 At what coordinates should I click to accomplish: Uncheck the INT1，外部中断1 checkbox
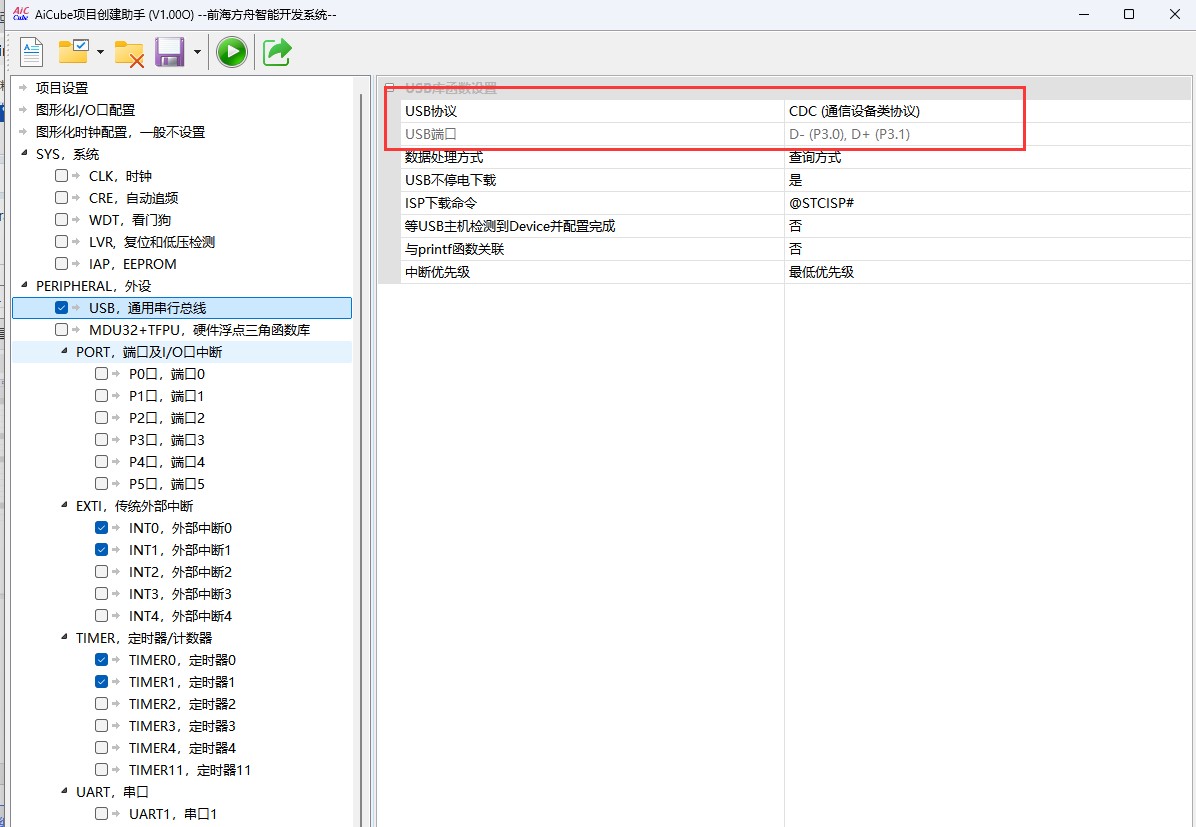tap(101, 550)
